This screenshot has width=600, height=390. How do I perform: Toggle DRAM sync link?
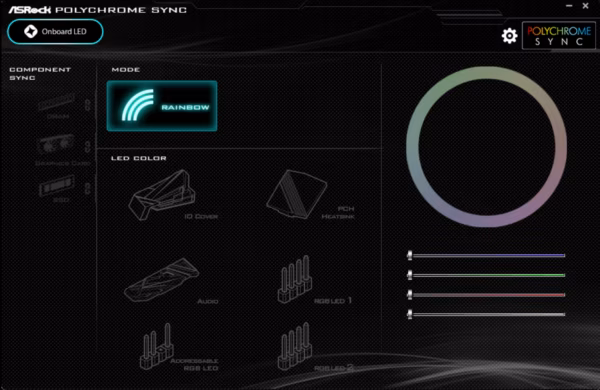88,105
